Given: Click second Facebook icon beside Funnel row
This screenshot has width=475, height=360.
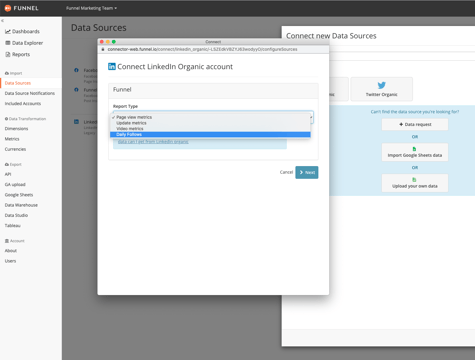Looking at the screenshot, I should coord(76,90).
